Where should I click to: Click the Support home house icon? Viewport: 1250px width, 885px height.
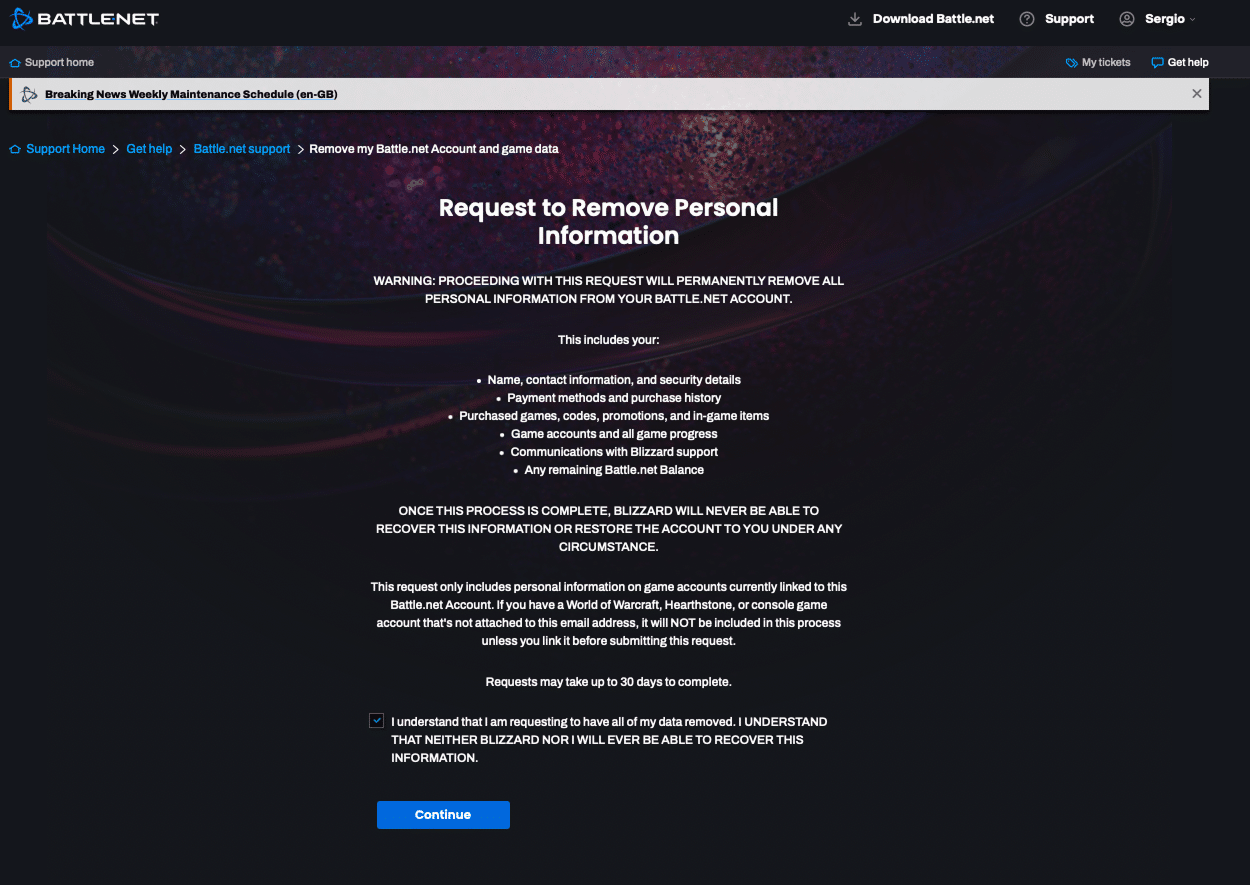15,63
